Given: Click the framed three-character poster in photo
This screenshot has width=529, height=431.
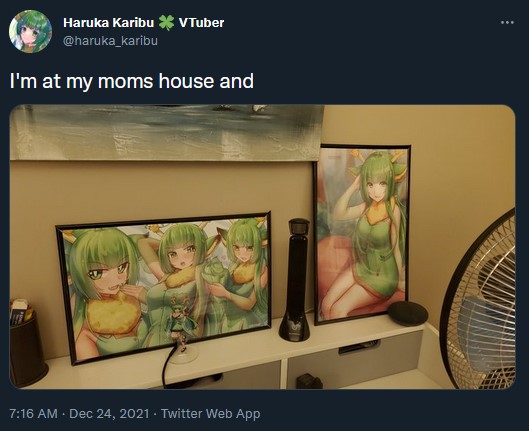Looking at the screenshot, I should coord(164,288).
